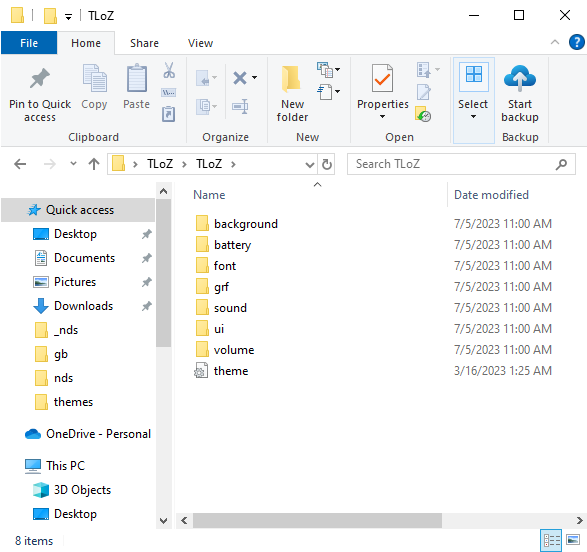Select the background folder
Image resolution: width=587 pixels, height=552 pixels.
coord(246,224)
